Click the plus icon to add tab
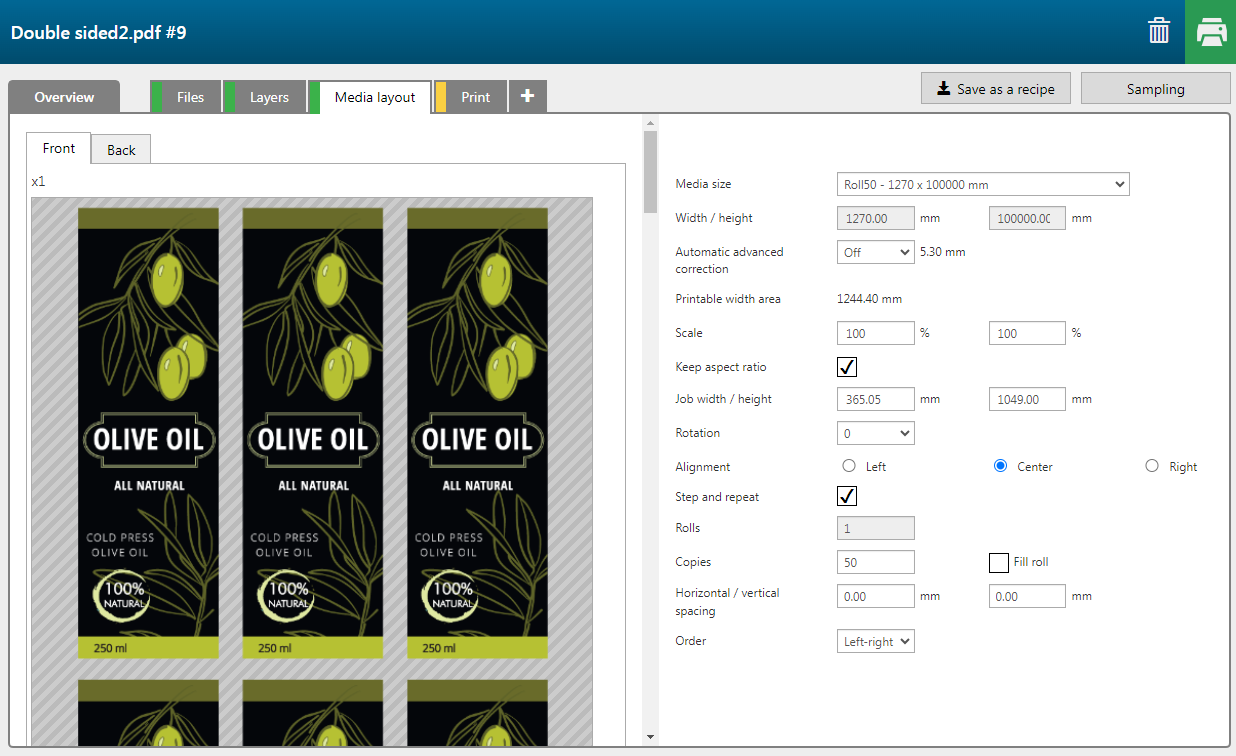Viewport: 1236px width, 756px height. click(528, 97)
